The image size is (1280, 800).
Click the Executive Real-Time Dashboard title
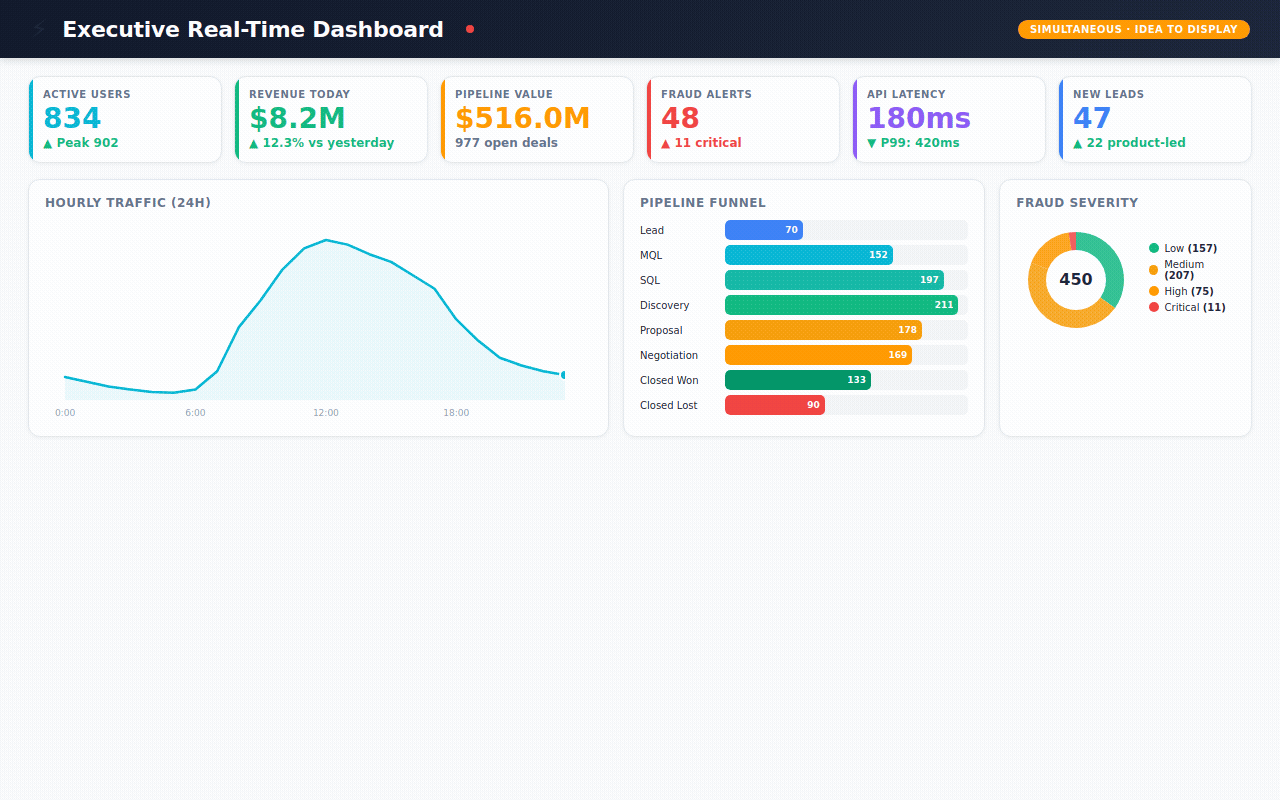pos(252,29)
